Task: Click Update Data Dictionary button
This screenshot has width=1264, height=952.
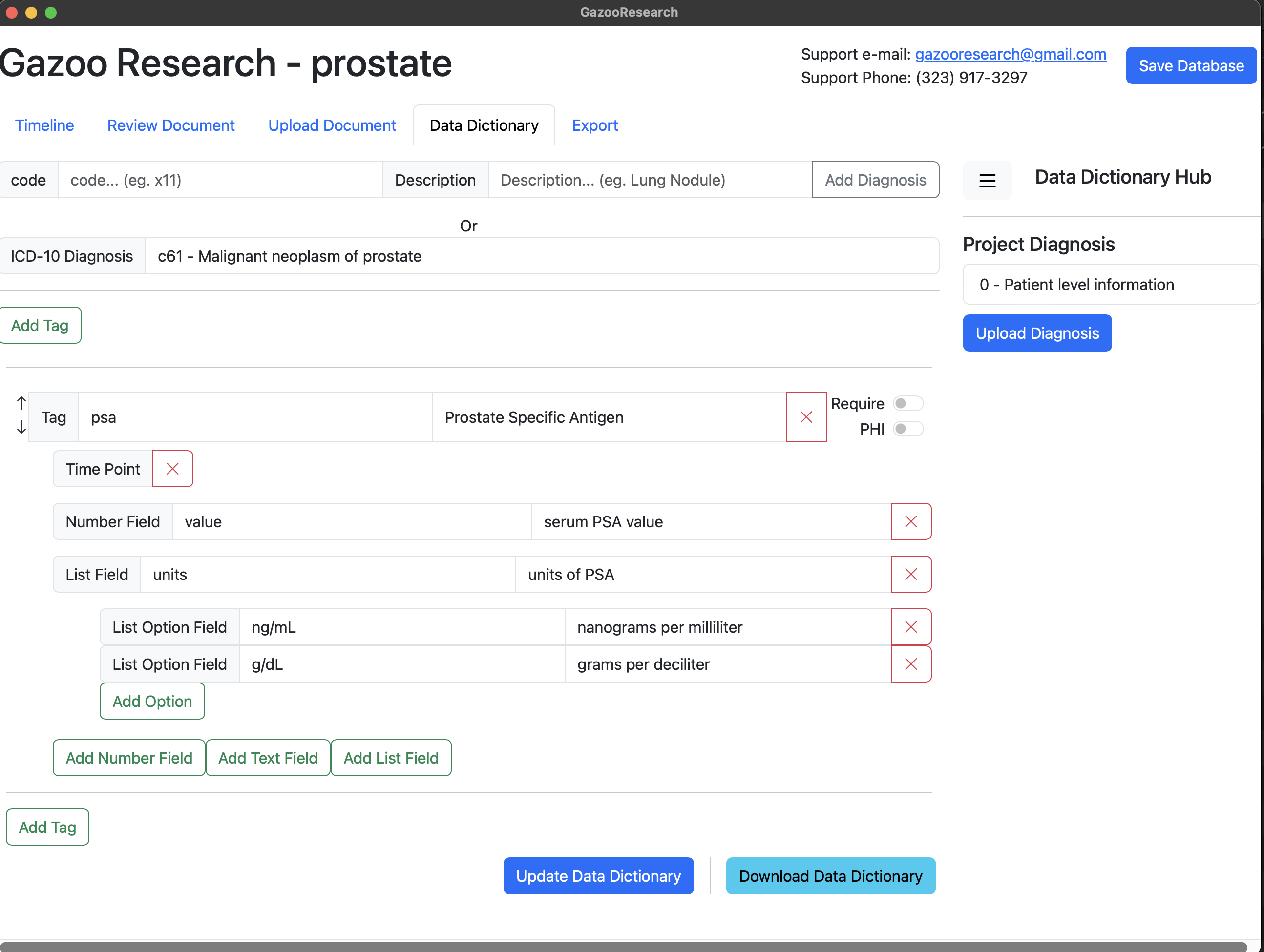Action: coord(598,876)
